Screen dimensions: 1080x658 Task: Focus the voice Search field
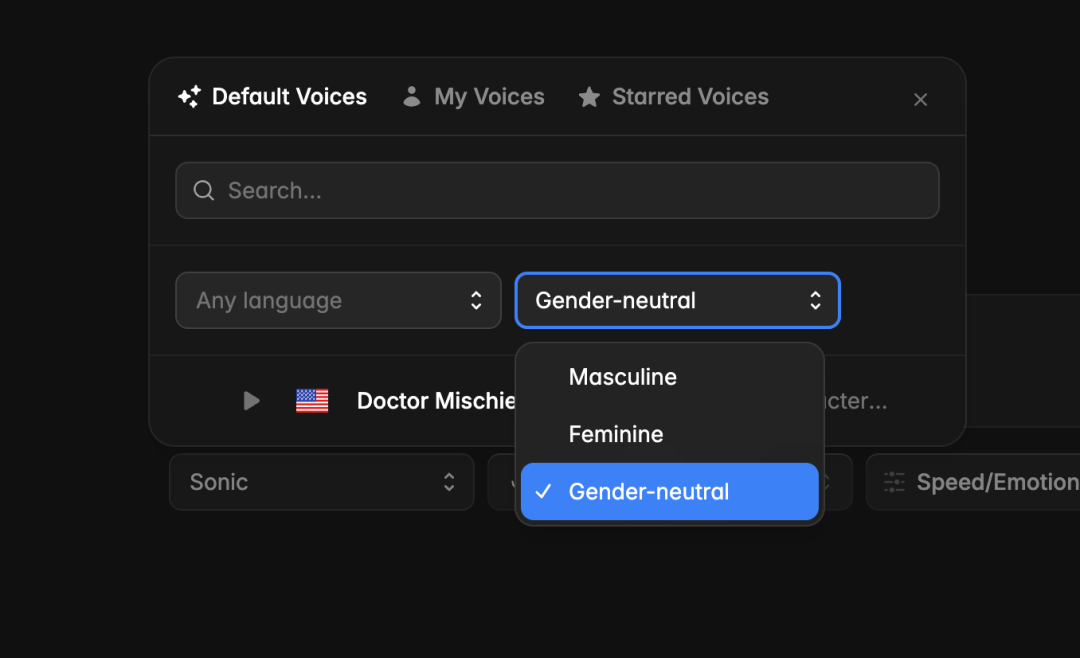(x=570, y=191)
